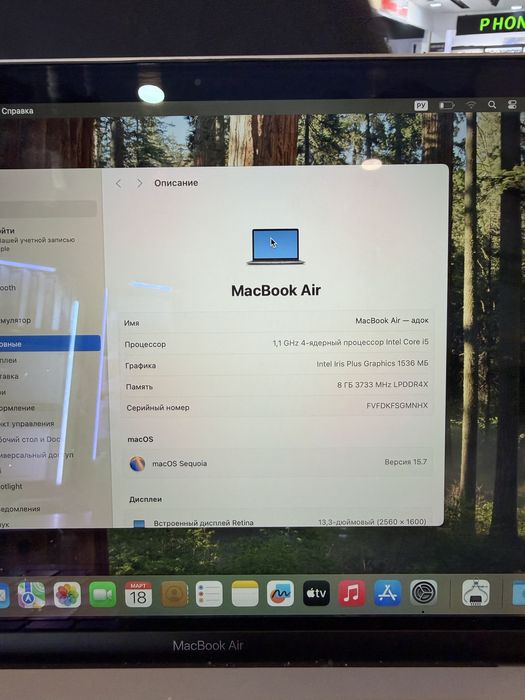Click the MacBook Air laptop image

(275, 247)
